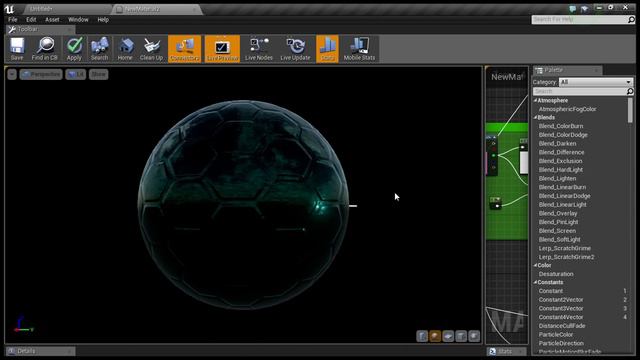Collapse the Color palette category
640x360 pixels.
[x=536, y=265]
